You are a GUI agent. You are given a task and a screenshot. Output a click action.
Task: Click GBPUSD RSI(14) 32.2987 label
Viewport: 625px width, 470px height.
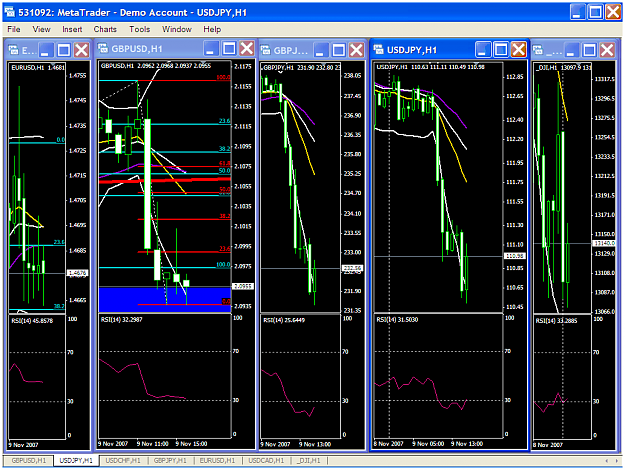(121, 319)
